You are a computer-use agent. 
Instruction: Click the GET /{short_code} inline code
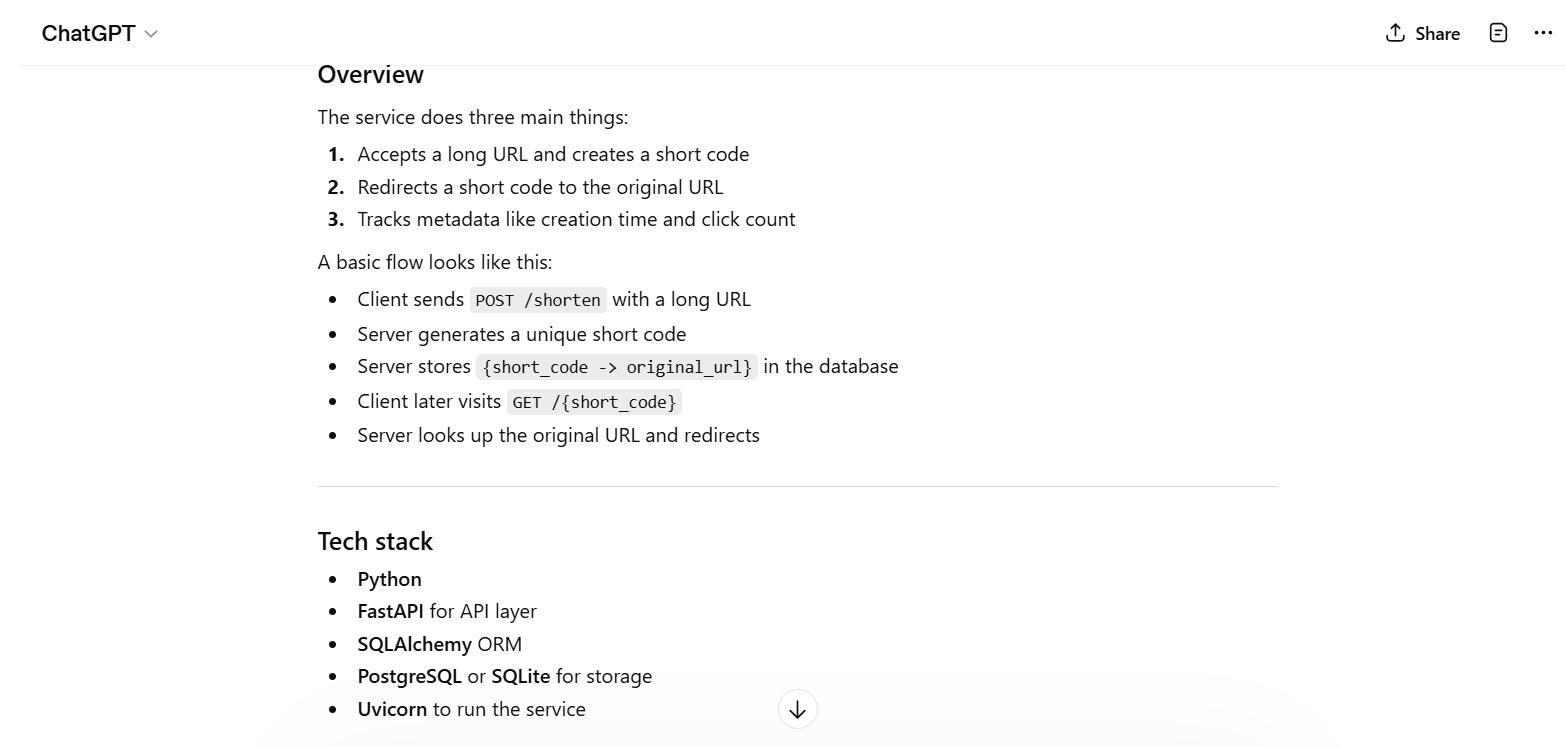click(594, 402)
